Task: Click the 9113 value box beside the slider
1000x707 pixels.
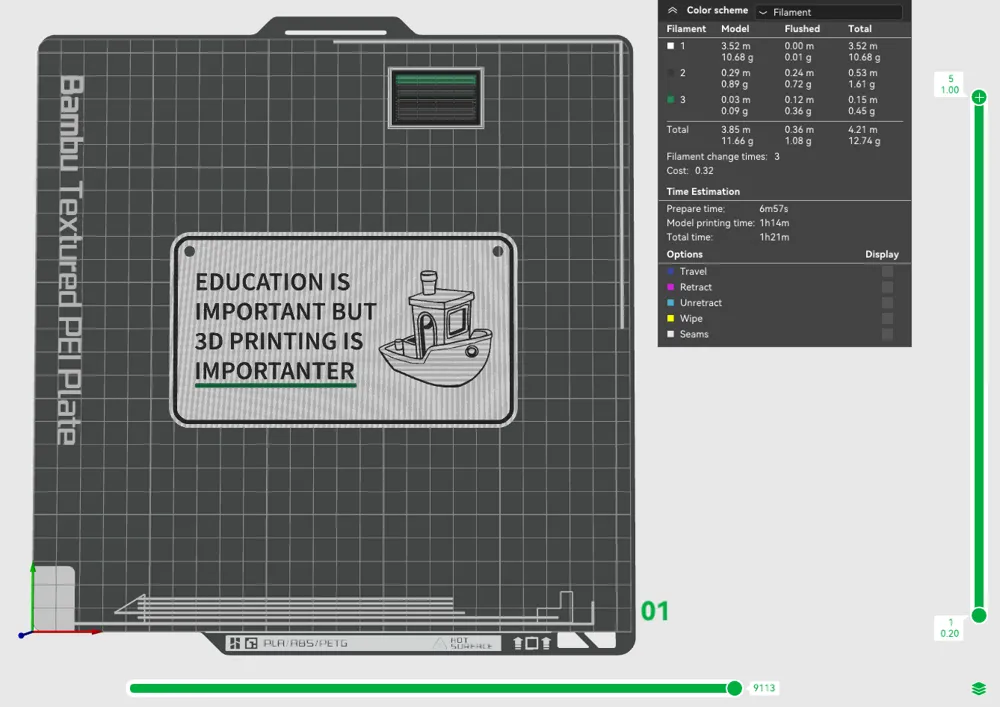Action: click(764, 688)
